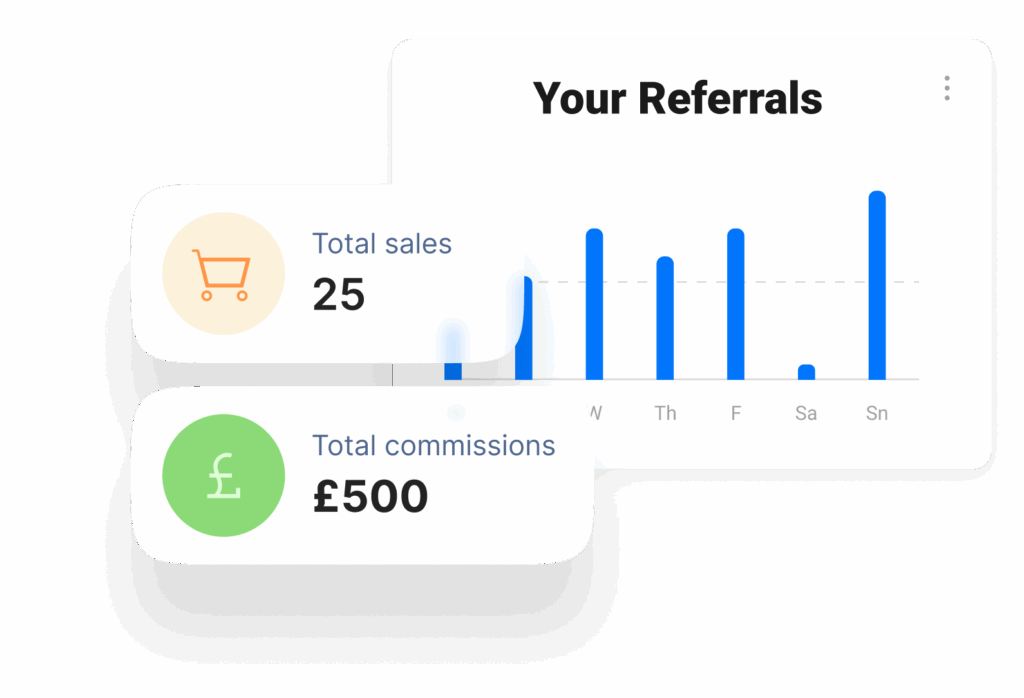The height and width of the screenshot is (698, 1024).
Task: Click the sales value 25
Action: 339,295
